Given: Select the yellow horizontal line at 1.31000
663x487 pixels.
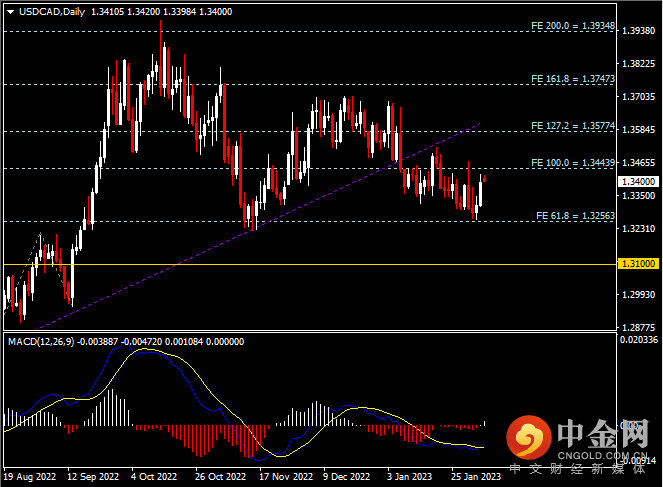Looking at the screenshot, I should click(x=300, y=264).
